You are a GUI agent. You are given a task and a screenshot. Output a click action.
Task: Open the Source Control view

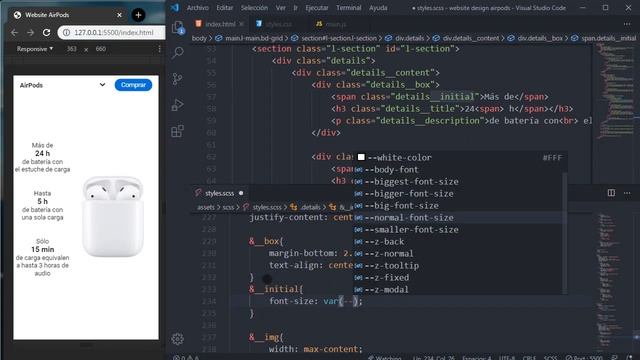177,78
